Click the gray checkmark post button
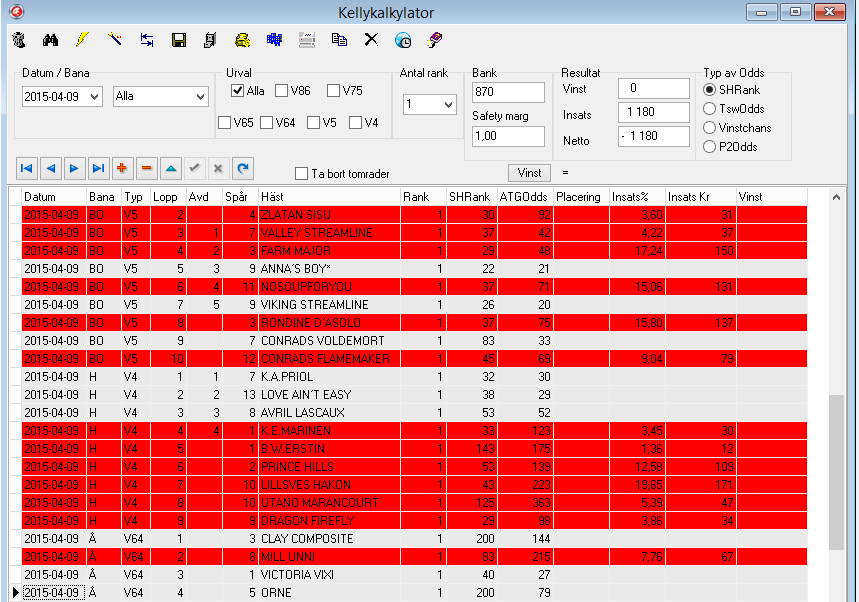Image resolution: width=859 pixels, height=602 pixels. [194, 169]
